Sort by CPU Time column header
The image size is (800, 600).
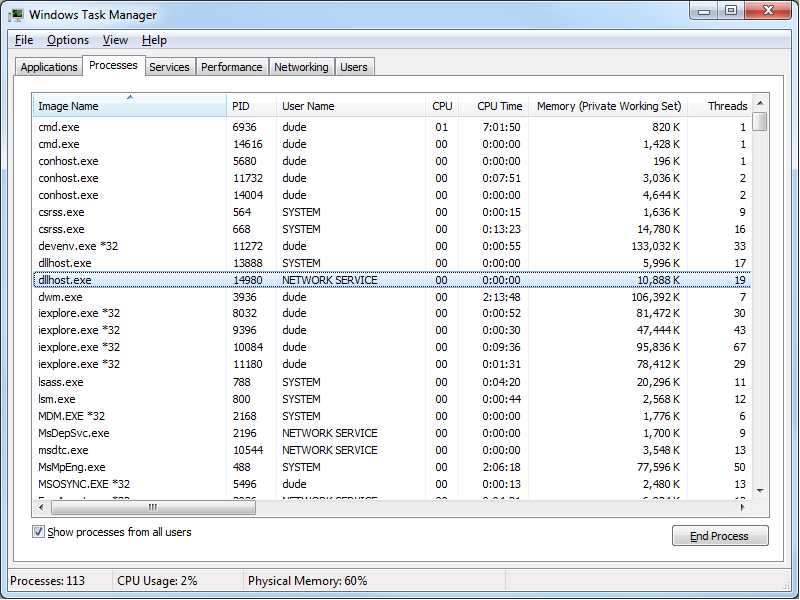click(498, 106)
